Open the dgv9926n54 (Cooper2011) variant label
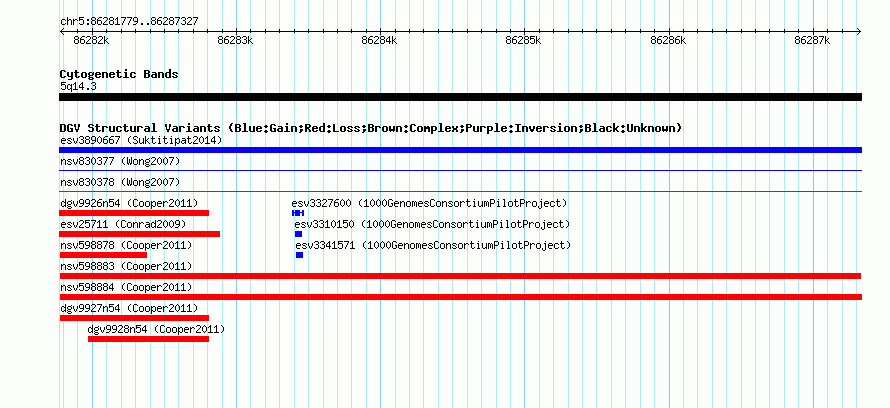 129,203
